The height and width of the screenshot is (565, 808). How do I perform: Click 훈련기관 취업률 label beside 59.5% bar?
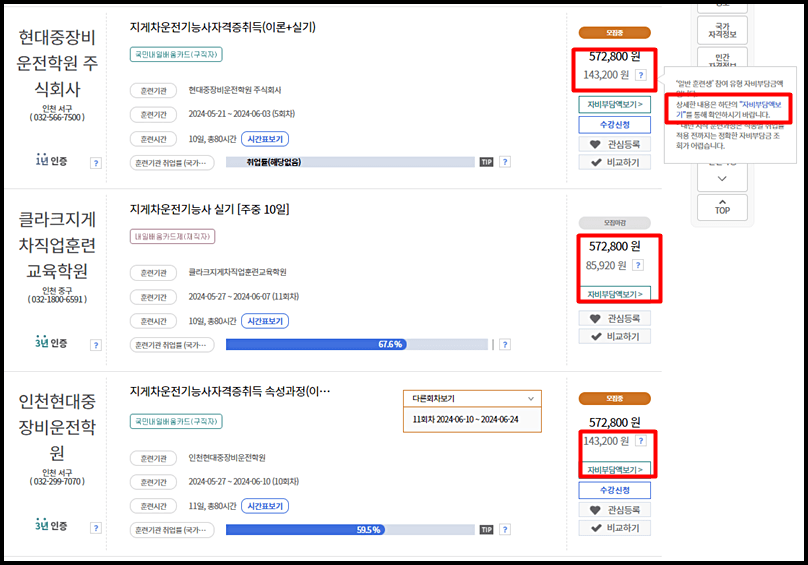click(172, 530)
